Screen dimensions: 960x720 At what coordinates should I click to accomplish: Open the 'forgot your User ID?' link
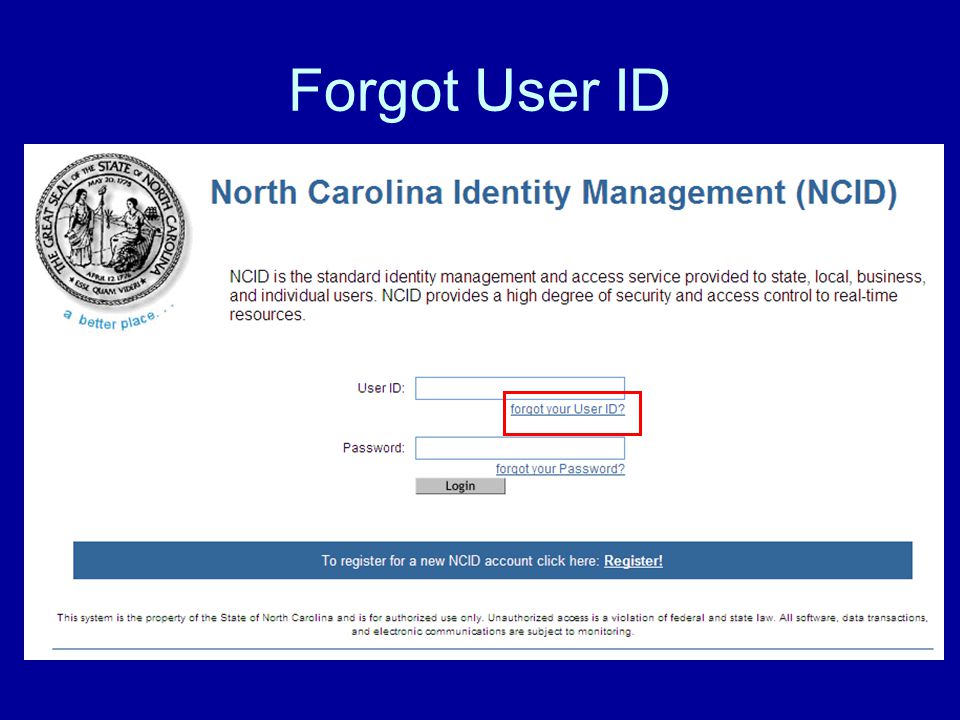pyautogui.click(x=568, y=409)
